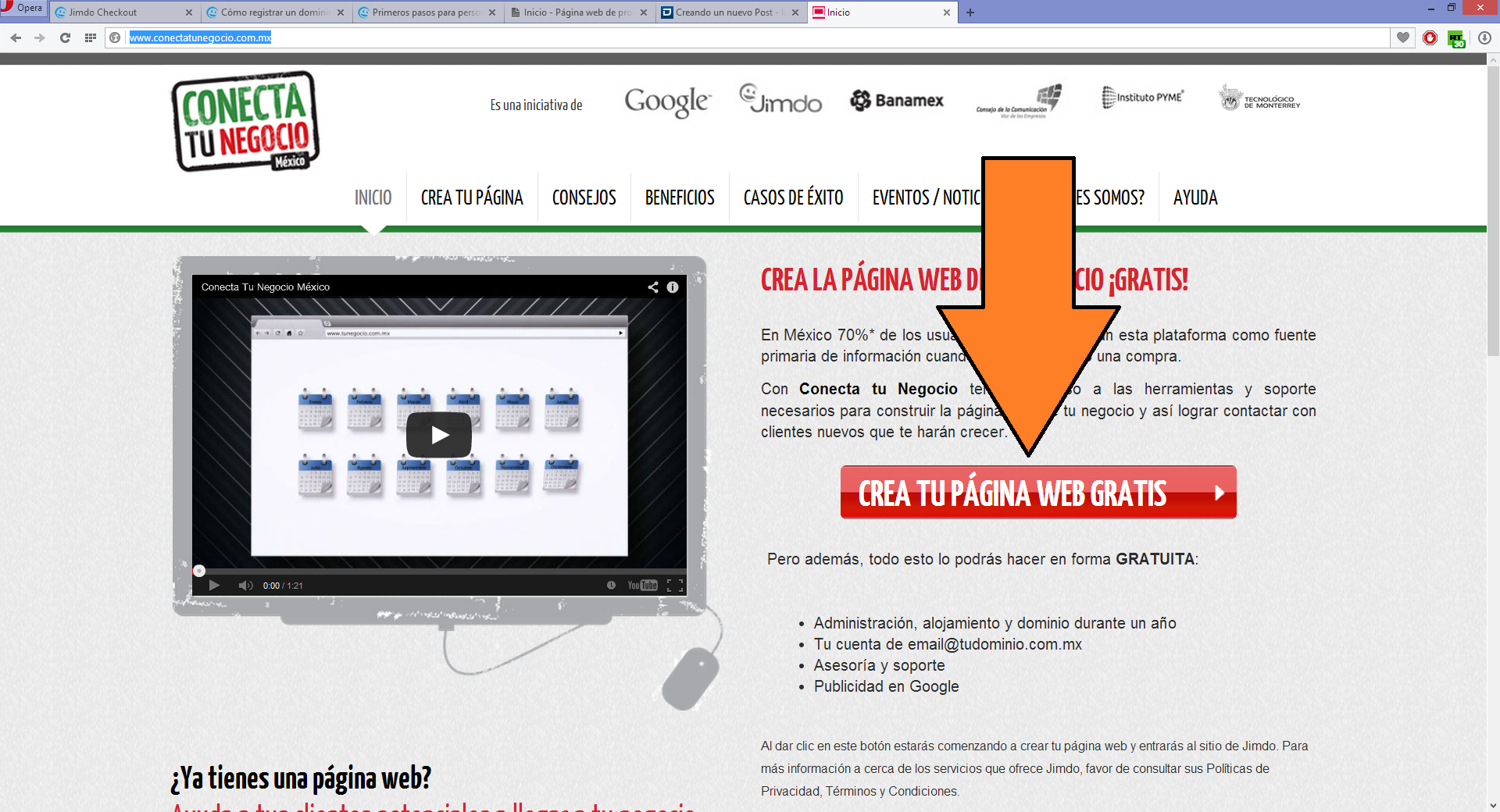Open the CASOS DE ÉXITO navigation item

click(793, 198)
